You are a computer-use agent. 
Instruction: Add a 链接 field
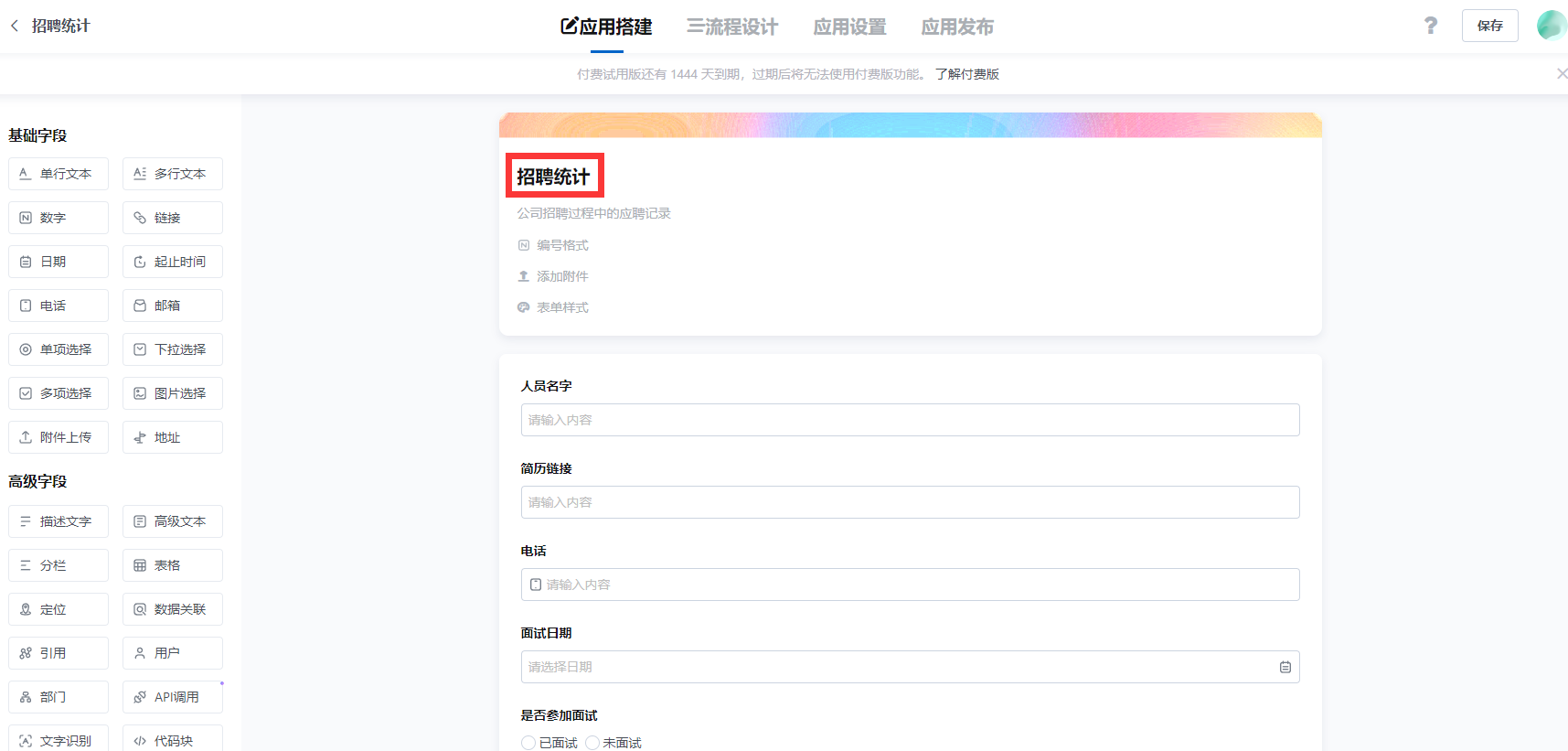(x=173, y=218)
